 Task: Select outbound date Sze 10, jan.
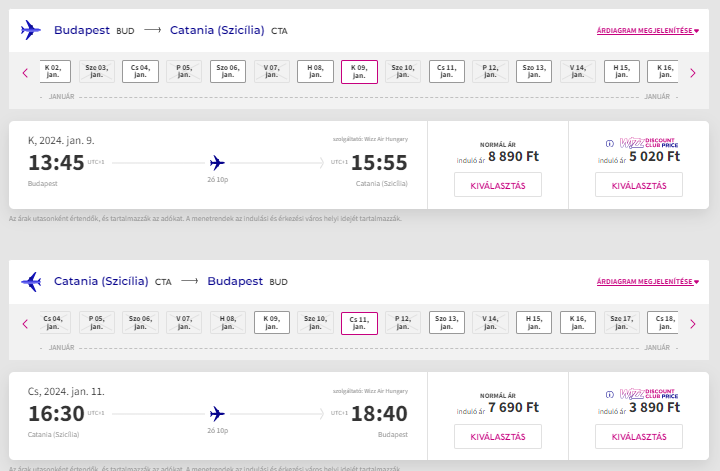(x=403, y=72)
